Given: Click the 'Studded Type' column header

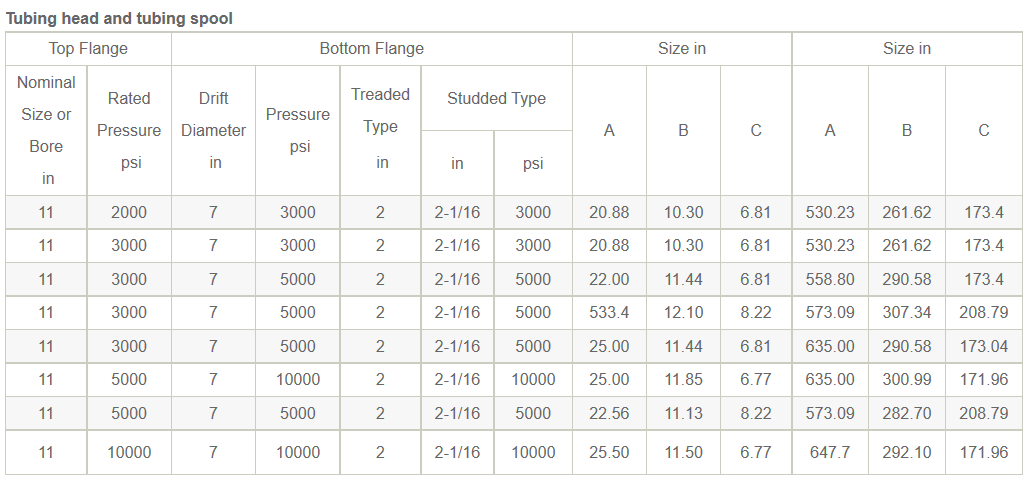Looking at the screenshot, I should tap(497, 98).
